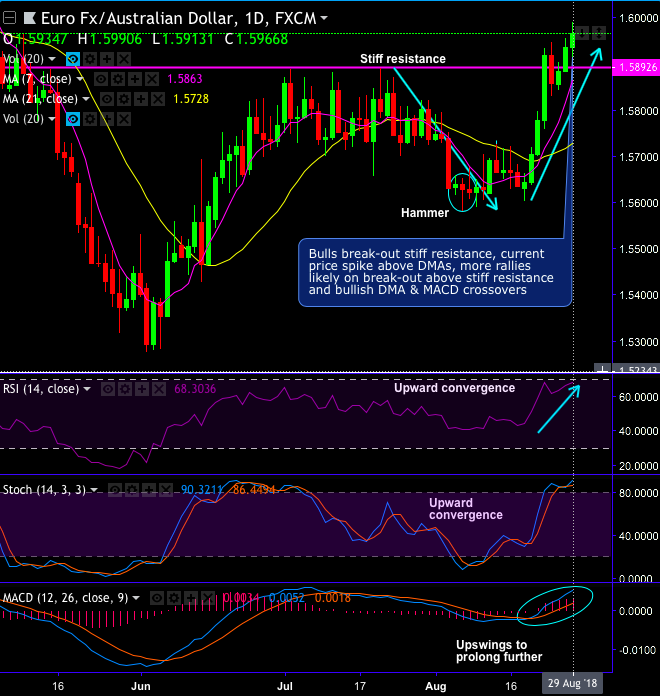The image size is (660, 696).
Task: Remove MA (7, close) with its X icon
Action: point(152,79)
